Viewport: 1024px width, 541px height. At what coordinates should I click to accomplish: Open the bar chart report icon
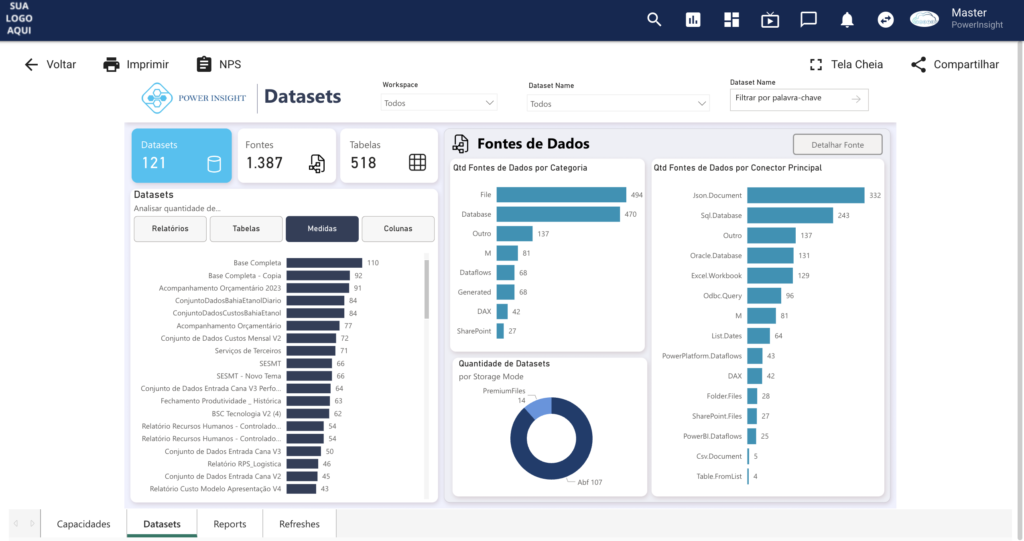692,20
